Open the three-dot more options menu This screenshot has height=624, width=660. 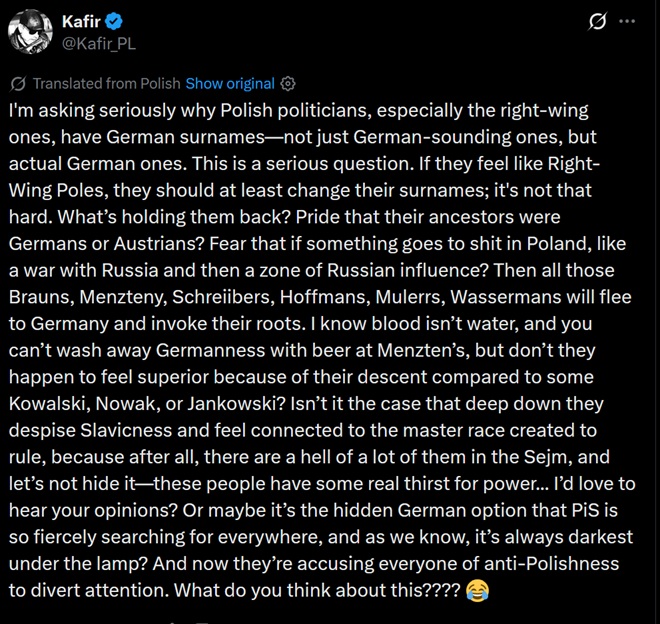click(x=627, y=21)
